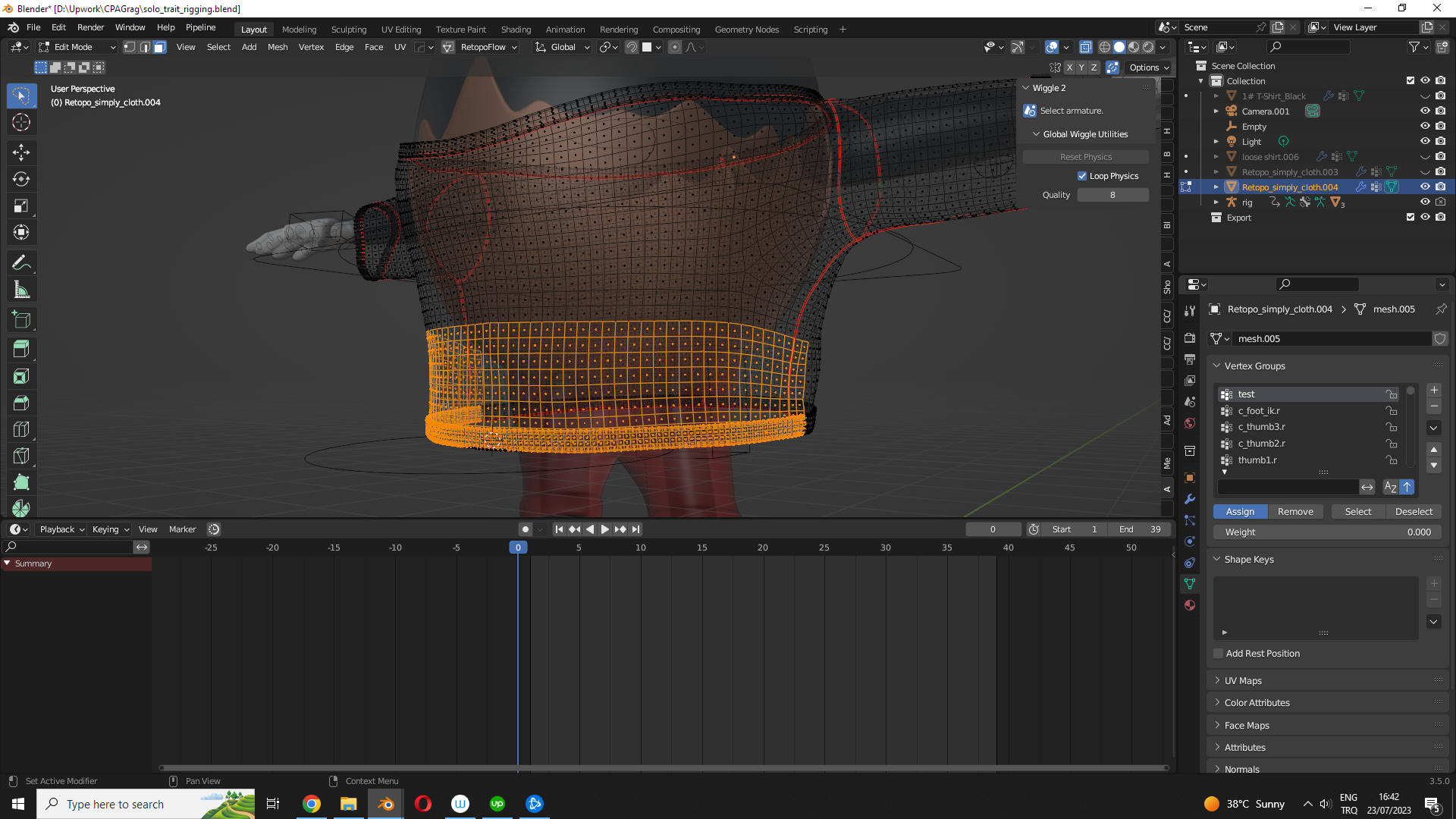Select the Move tool in the toolbar

point(21,152)
